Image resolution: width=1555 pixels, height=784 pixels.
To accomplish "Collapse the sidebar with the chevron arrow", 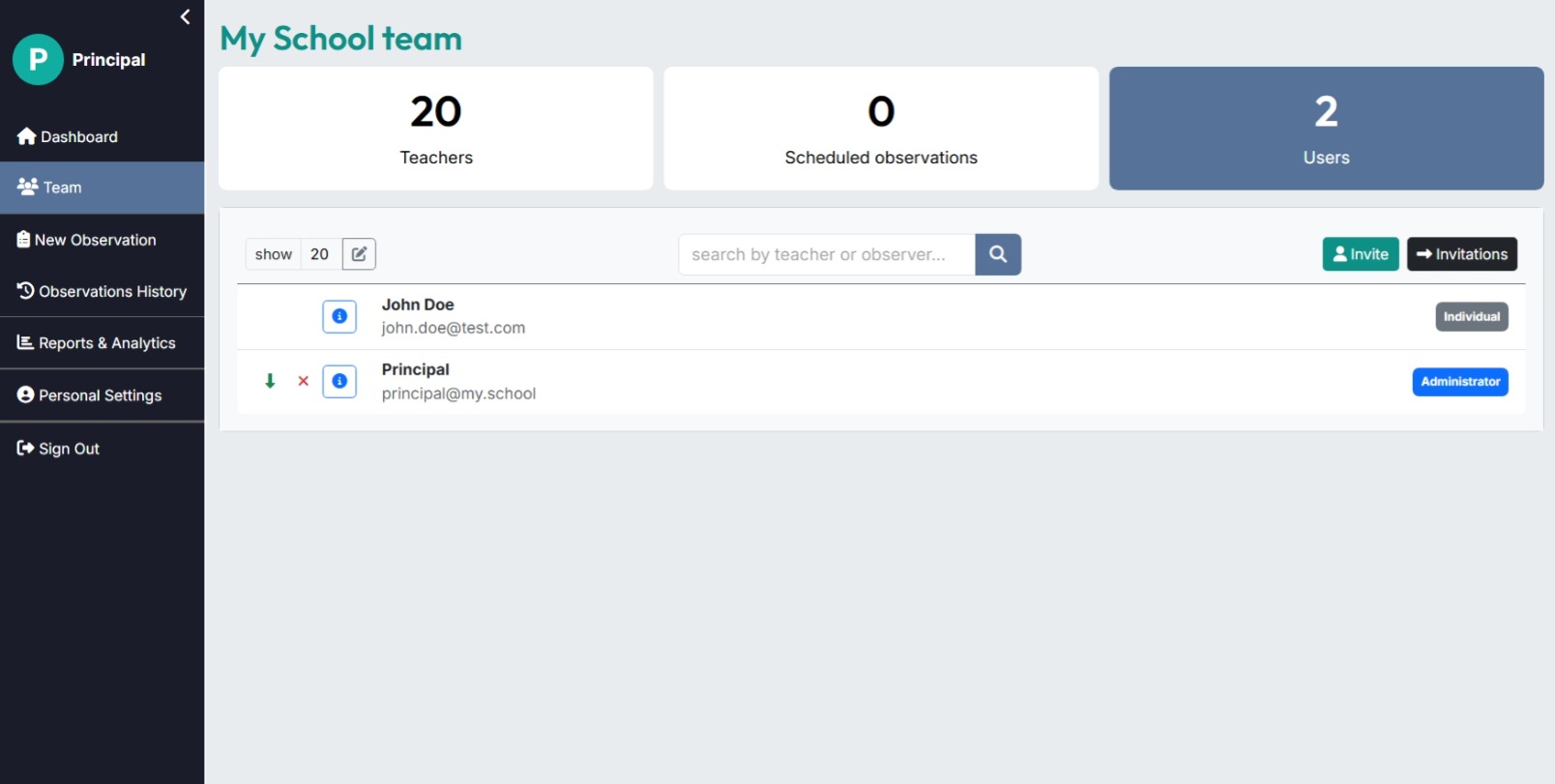I will click(185, 16).
